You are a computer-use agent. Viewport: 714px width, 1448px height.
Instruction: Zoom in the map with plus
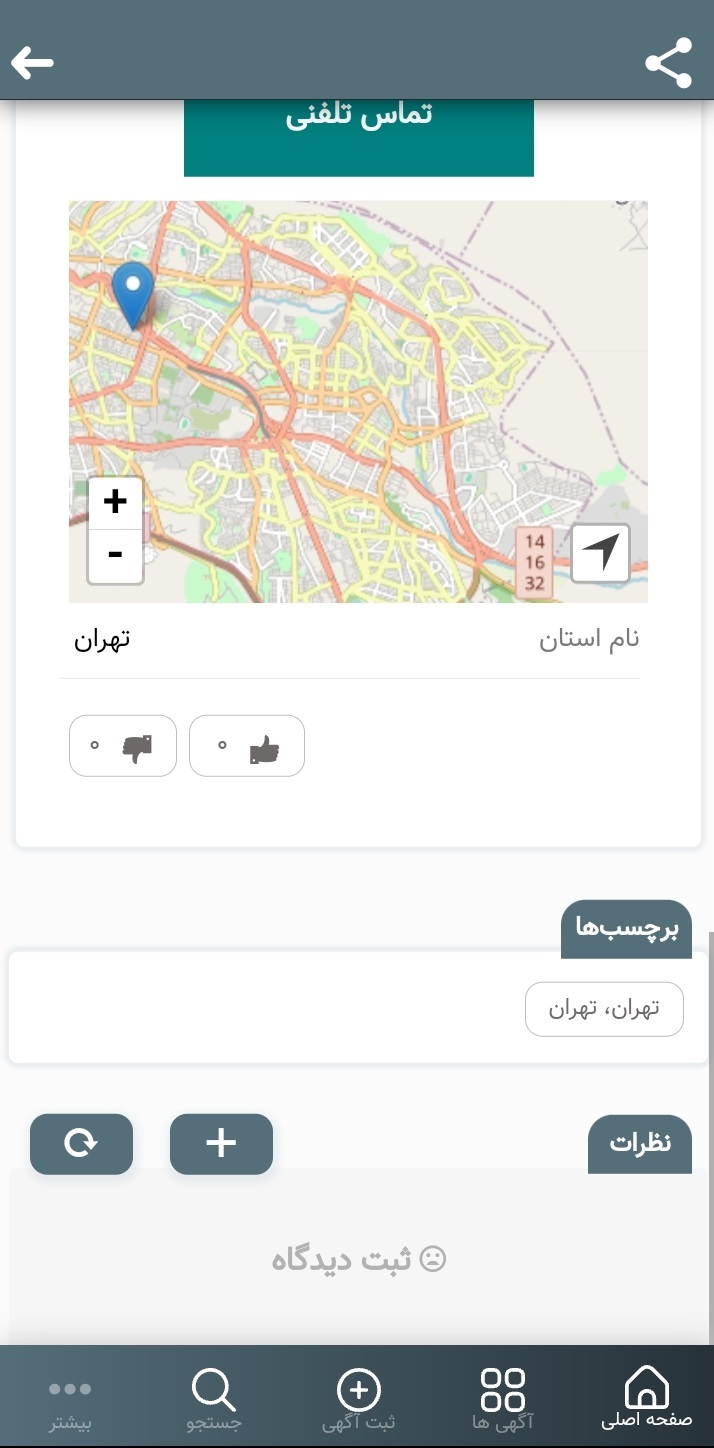pyautogui.click(x=115, y=503)
